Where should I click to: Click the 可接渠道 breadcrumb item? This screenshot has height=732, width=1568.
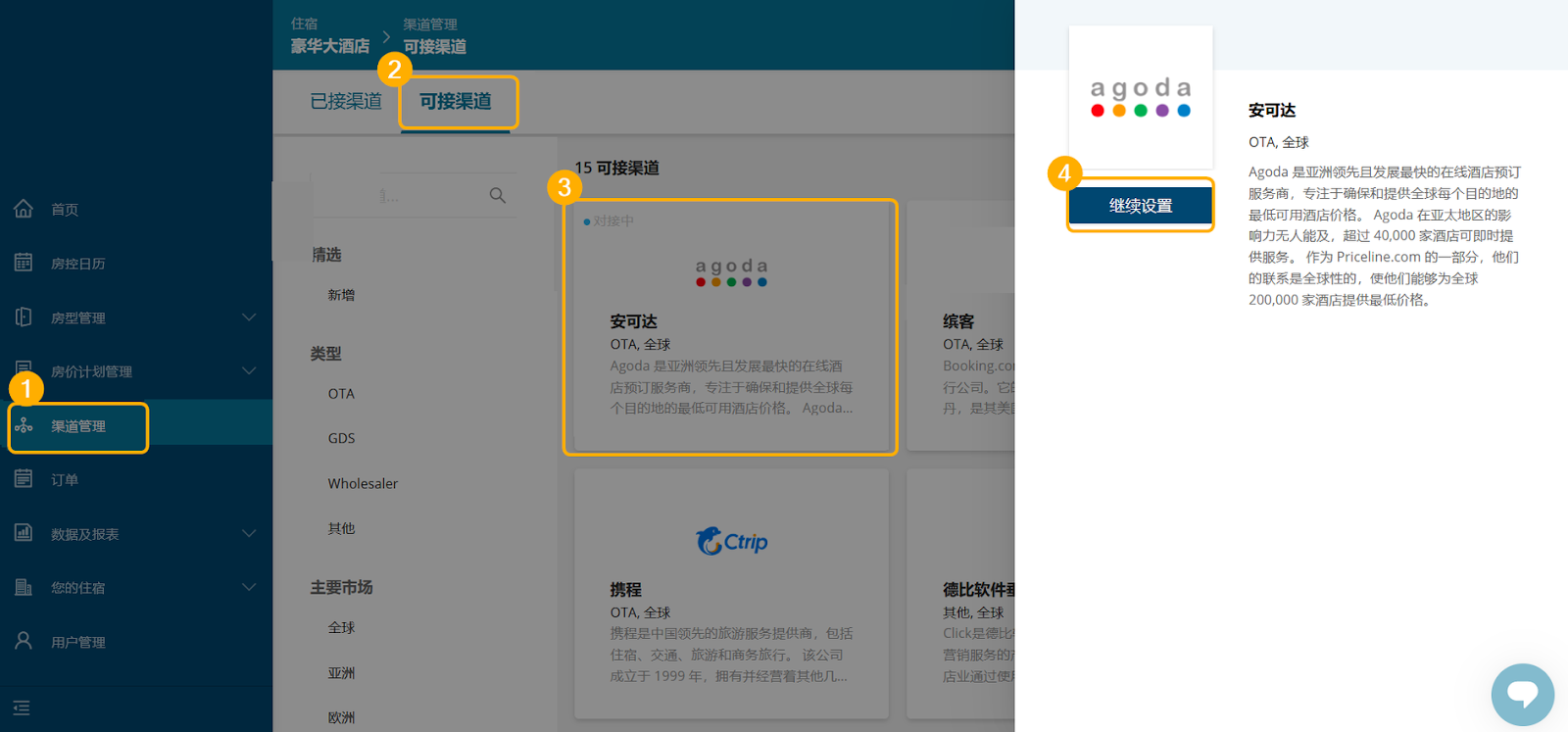click(435, 46)
